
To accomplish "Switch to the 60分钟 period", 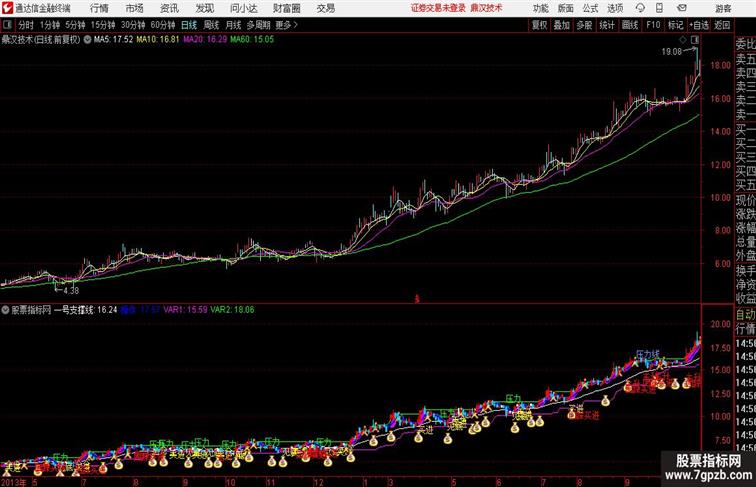I will (163, 25).
